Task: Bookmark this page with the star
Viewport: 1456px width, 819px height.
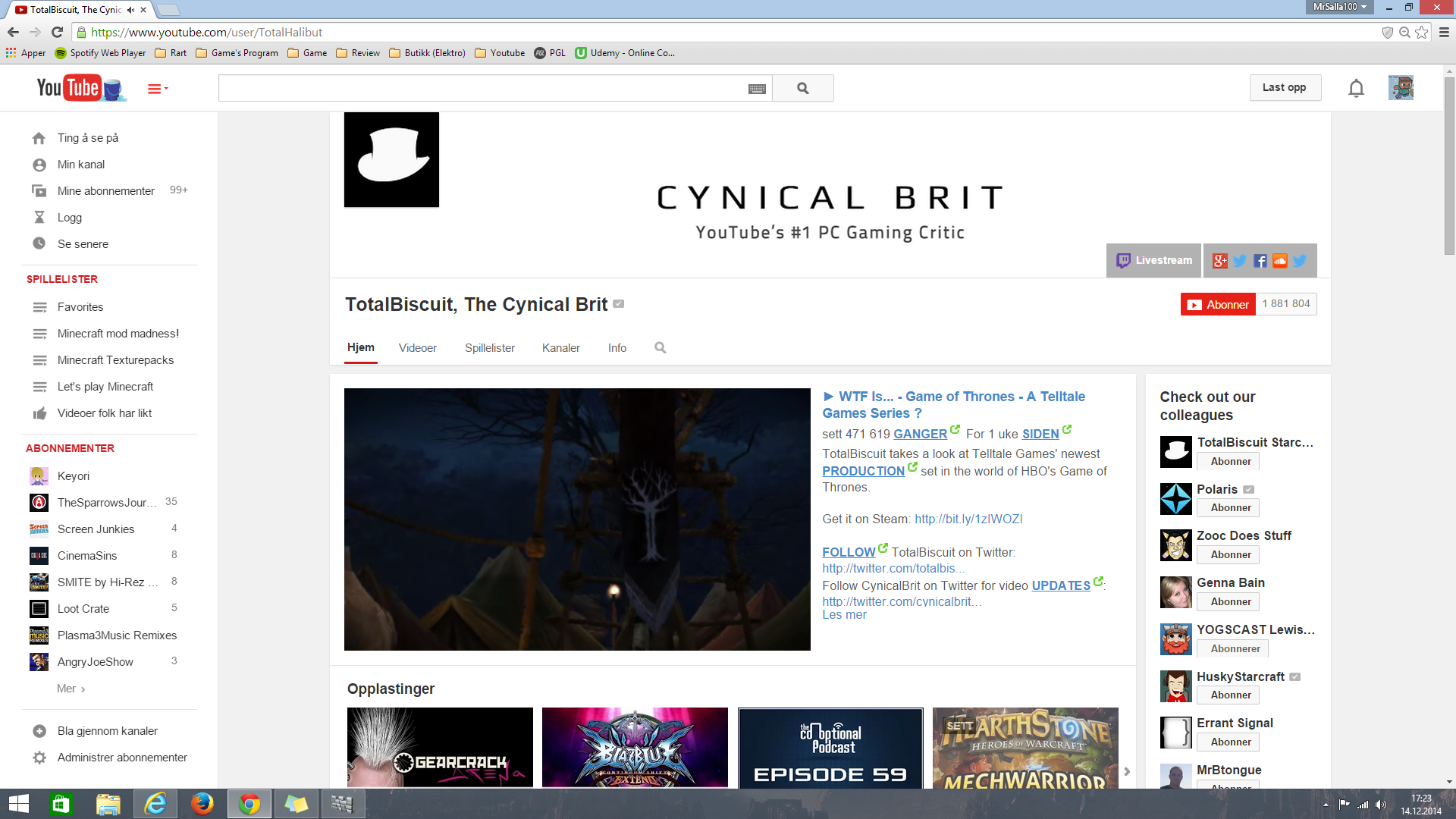Action: (x=1422, y=32)
